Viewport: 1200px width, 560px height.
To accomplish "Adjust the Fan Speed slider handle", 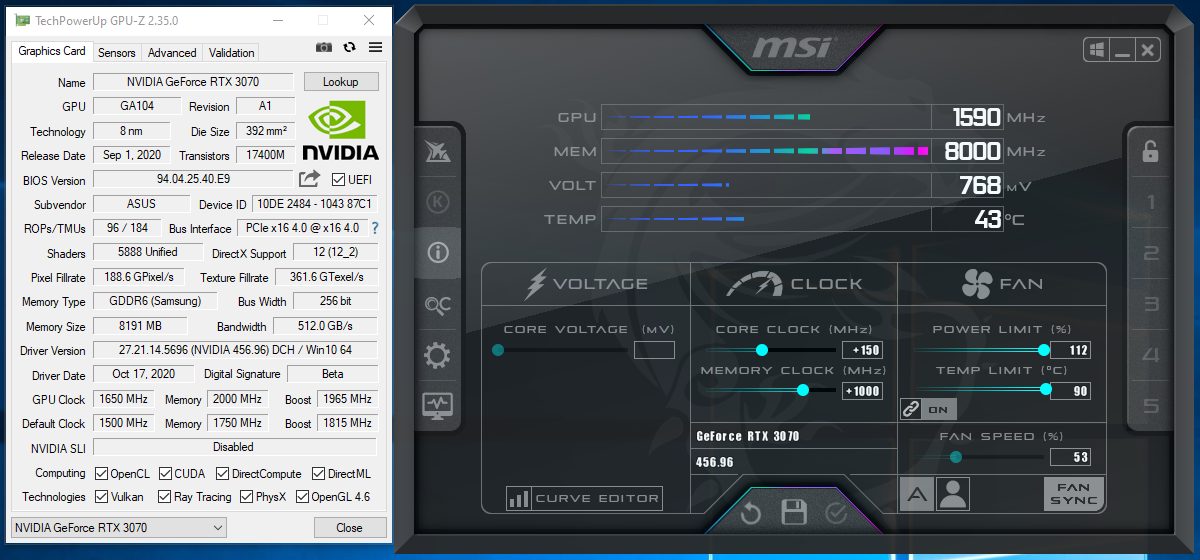I will coord(956,457).
